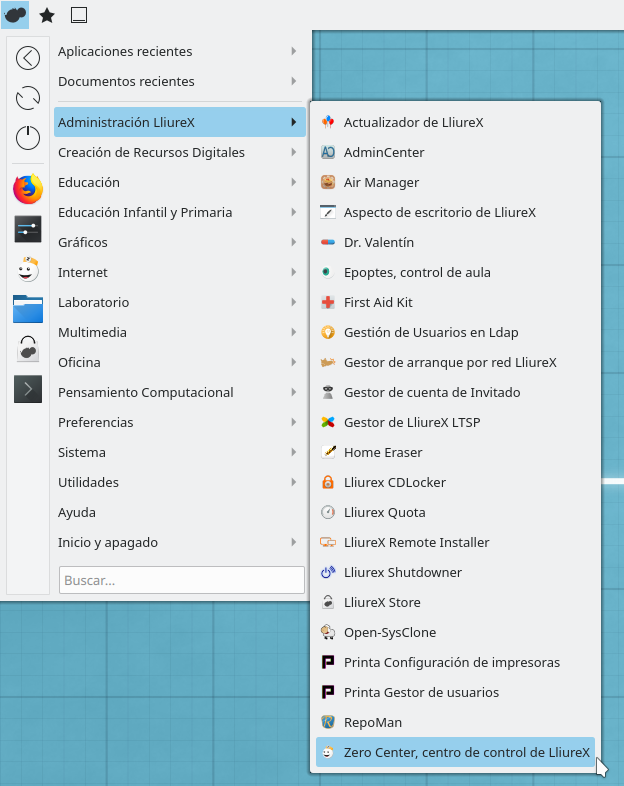Start Actualizador de LliureX

413,122
